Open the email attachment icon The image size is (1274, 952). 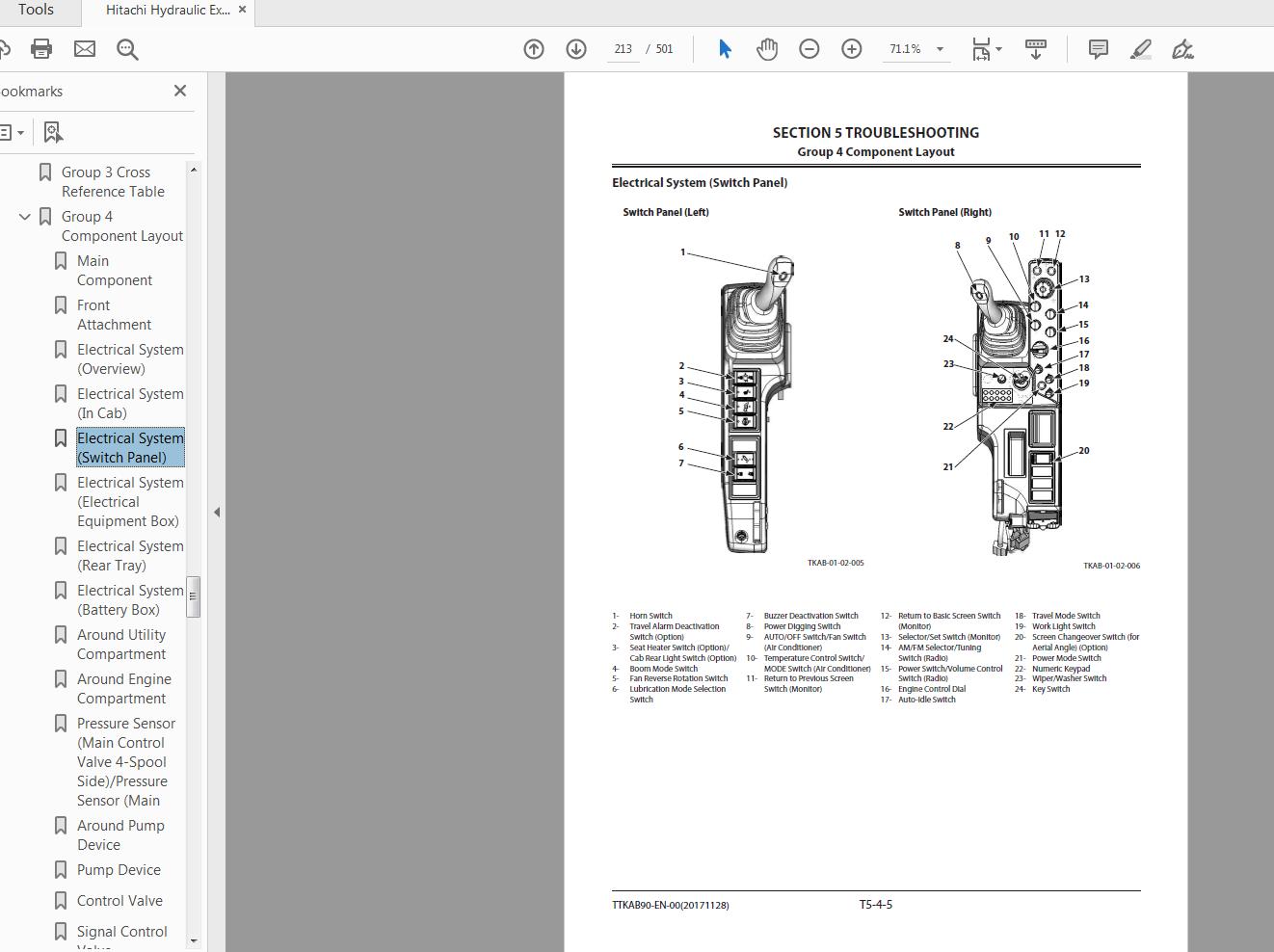85,48
